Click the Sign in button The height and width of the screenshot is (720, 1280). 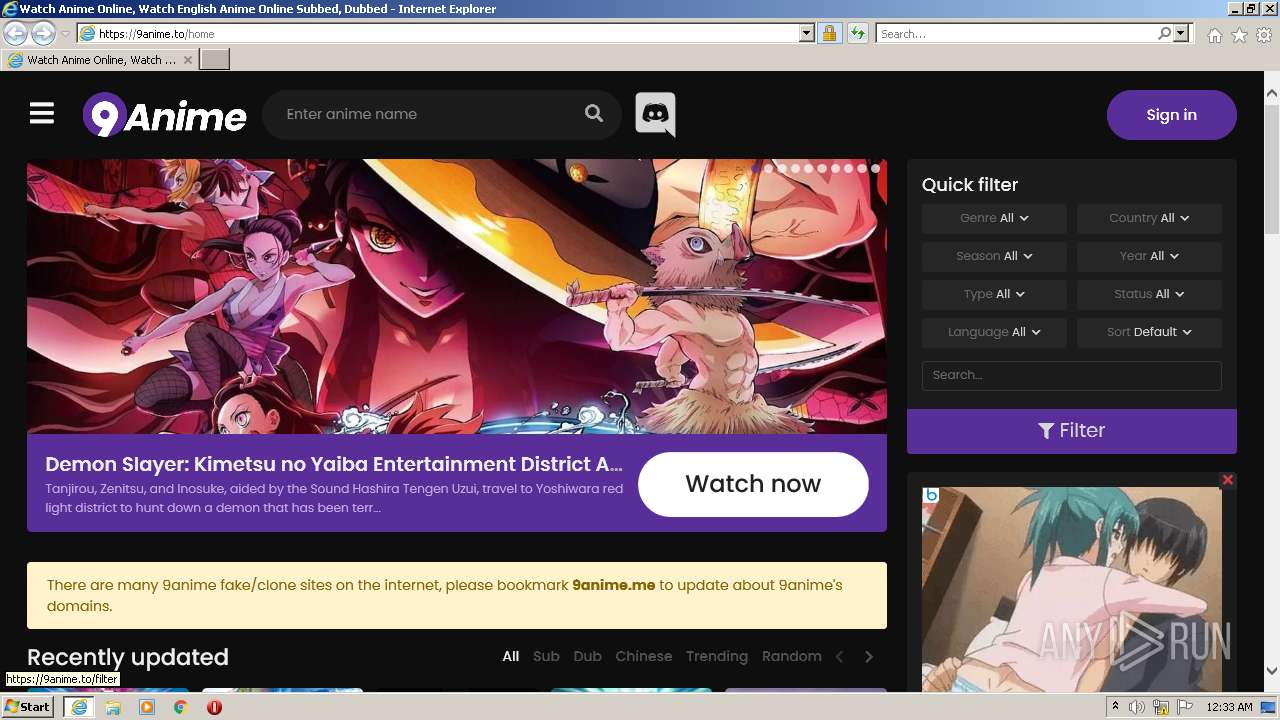pyautogui.click(x=1172, y=115)
